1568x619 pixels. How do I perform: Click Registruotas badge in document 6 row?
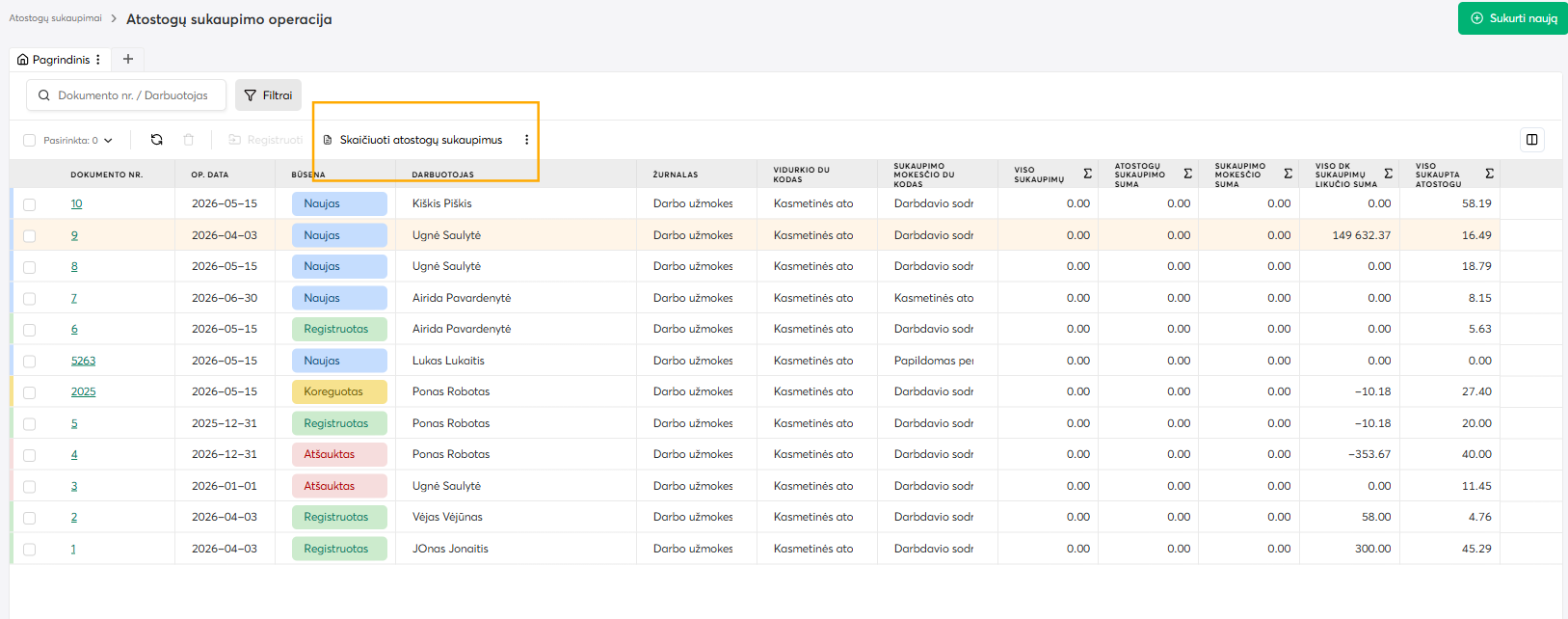coord(339,329)
